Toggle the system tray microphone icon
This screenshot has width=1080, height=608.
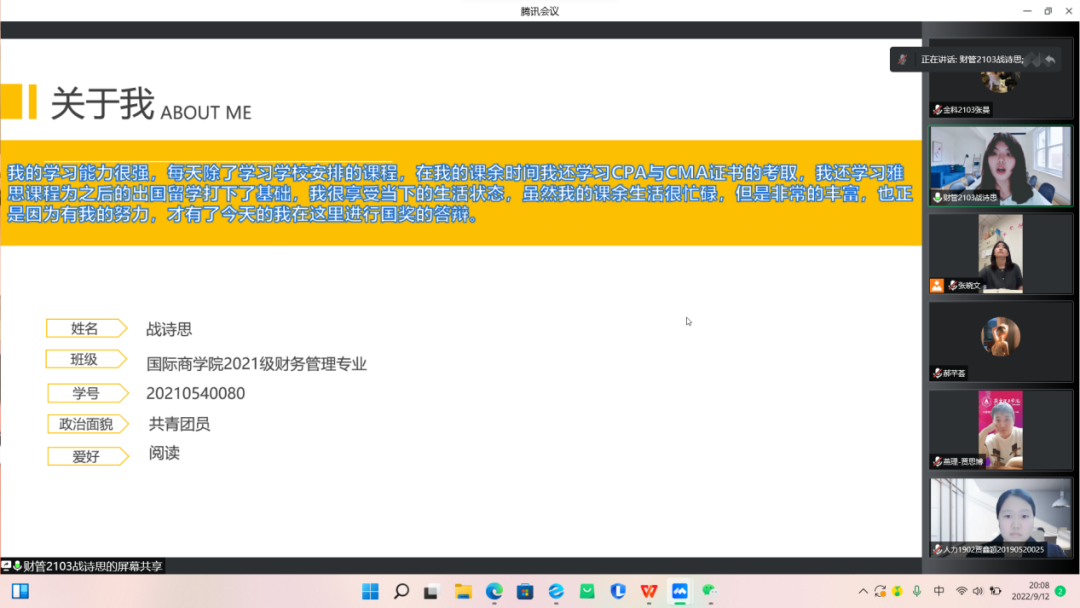point(915,591)
